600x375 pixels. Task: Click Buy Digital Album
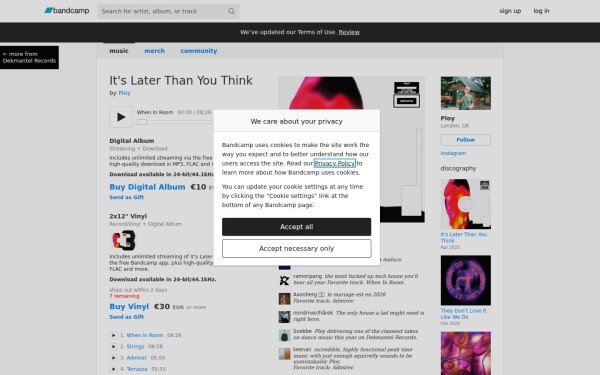click(x=147, y=187)
